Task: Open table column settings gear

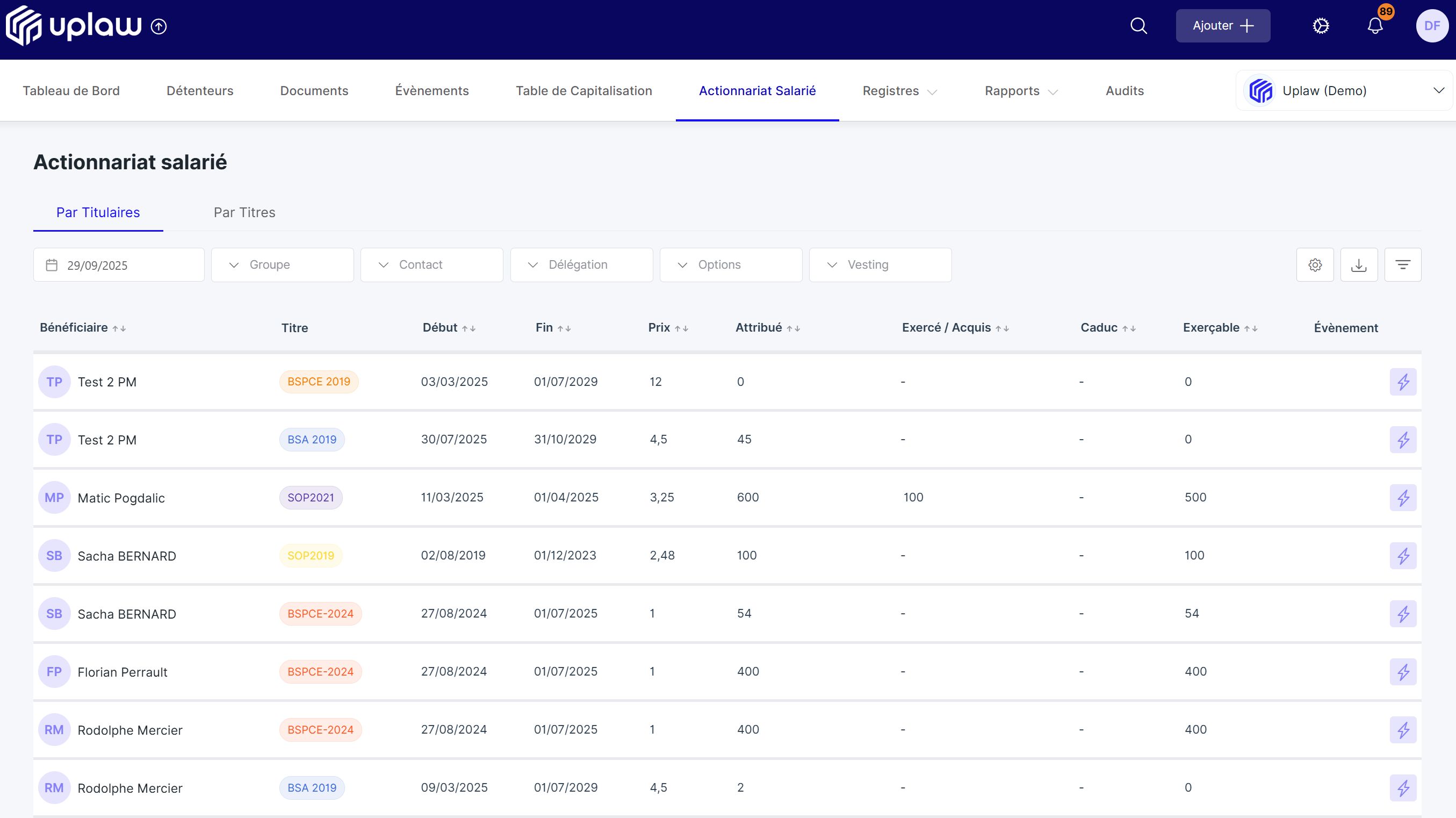Action: coord(1315,264)
